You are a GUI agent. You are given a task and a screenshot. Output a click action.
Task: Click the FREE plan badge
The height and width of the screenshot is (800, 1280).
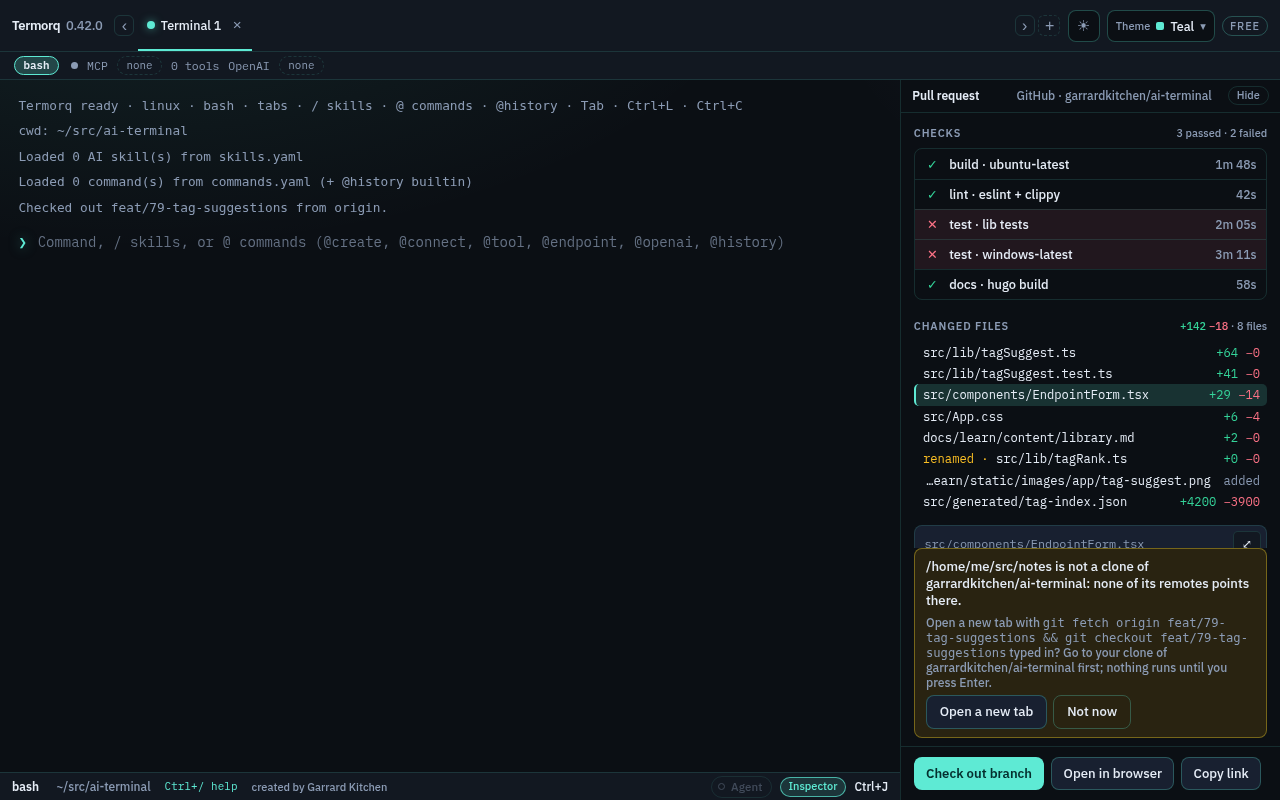click(1245, 26)
